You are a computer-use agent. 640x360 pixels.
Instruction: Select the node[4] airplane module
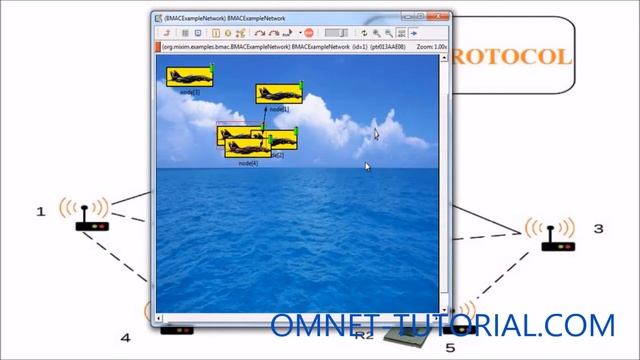click(248, 148)
